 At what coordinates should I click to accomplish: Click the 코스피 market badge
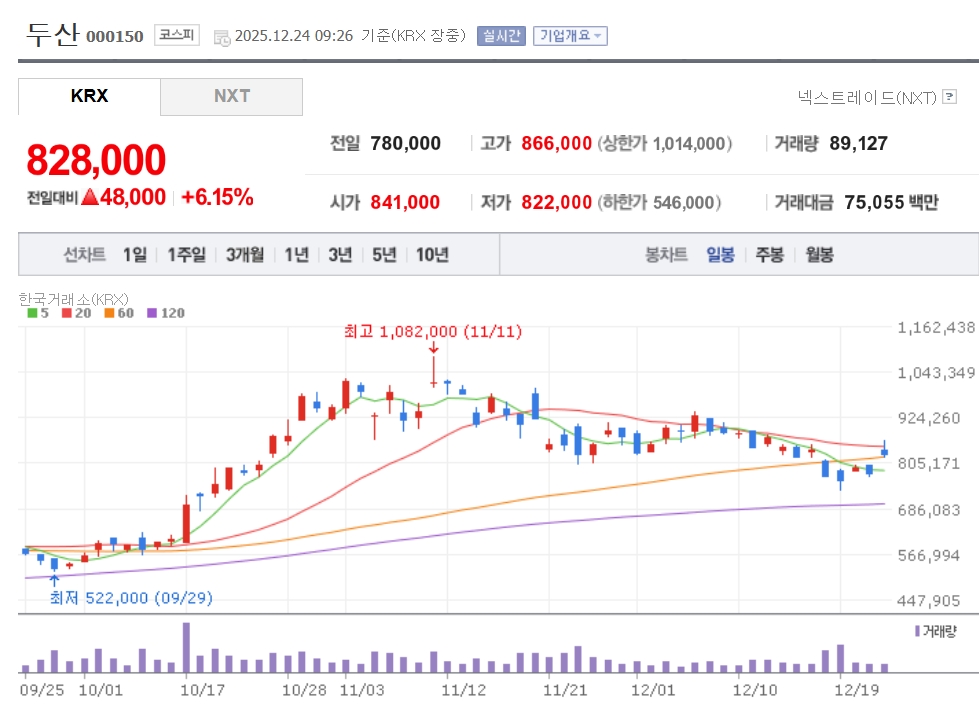178,36
